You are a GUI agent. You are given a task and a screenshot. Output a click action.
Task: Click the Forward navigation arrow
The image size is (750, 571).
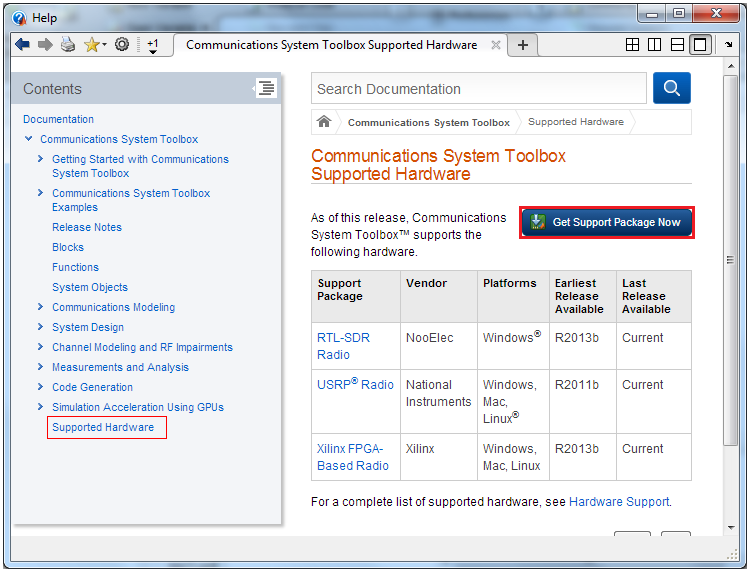click(45, 45)
